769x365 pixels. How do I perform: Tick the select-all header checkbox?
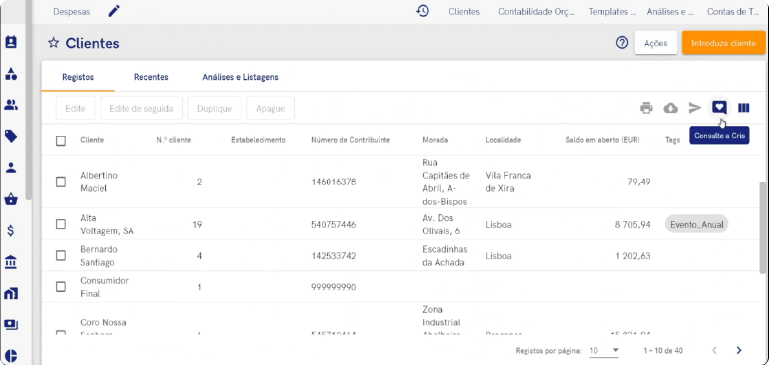(61, 141)
